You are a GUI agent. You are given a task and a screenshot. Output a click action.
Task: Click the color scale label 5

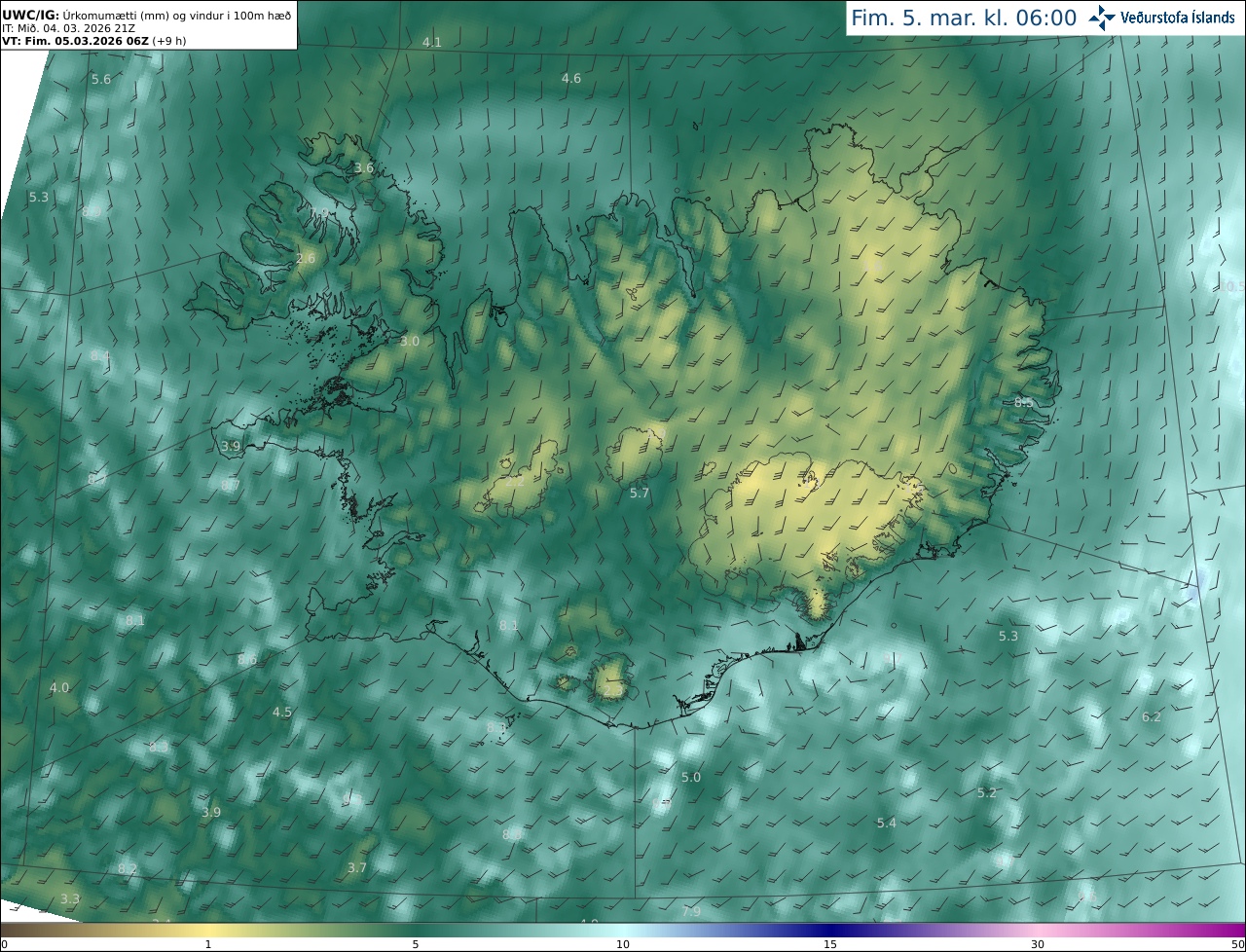click(x=416, y=944)
